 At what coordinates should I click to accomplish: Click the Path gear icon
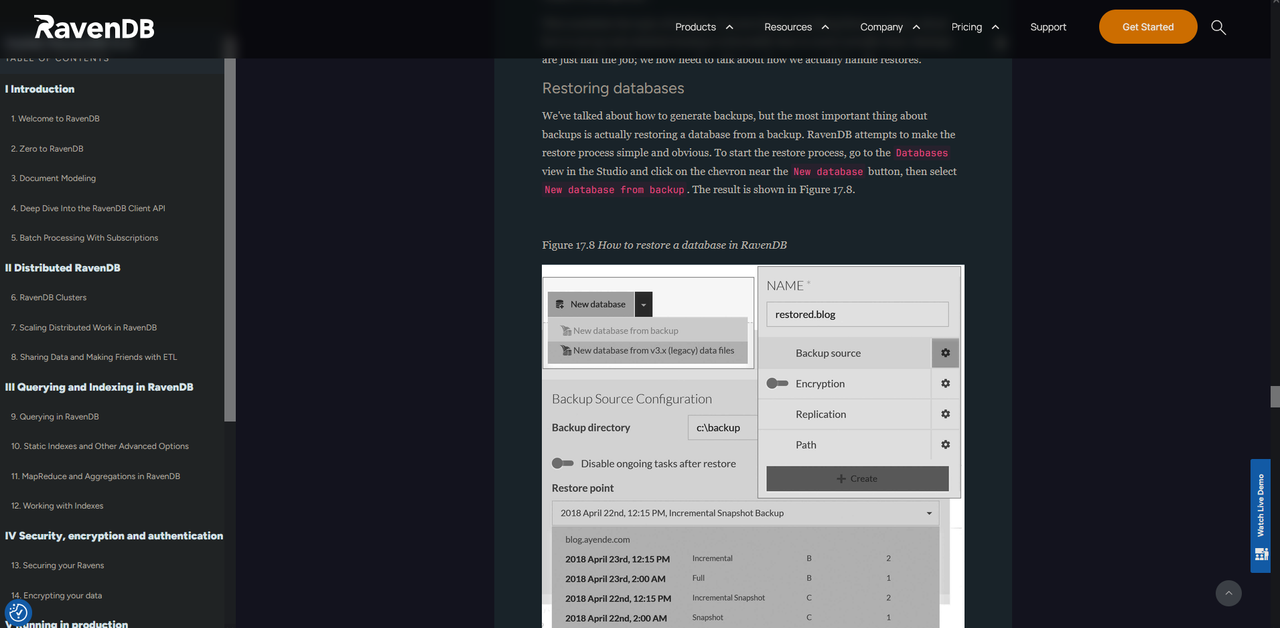pos(945,445)
